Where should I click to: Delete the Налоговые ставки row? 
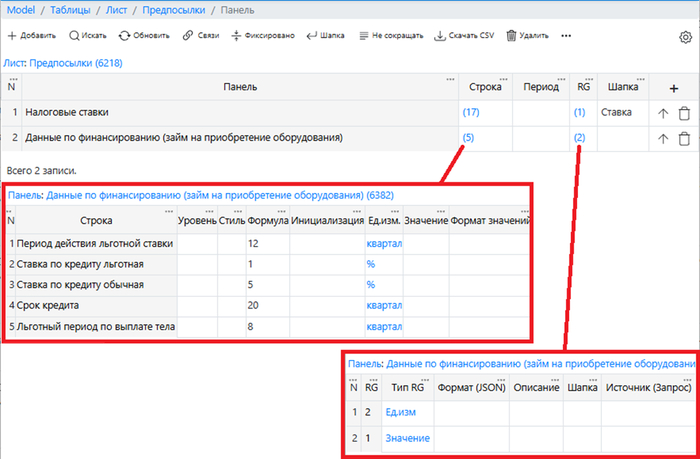pyautogui.click(x=684, y=114)
